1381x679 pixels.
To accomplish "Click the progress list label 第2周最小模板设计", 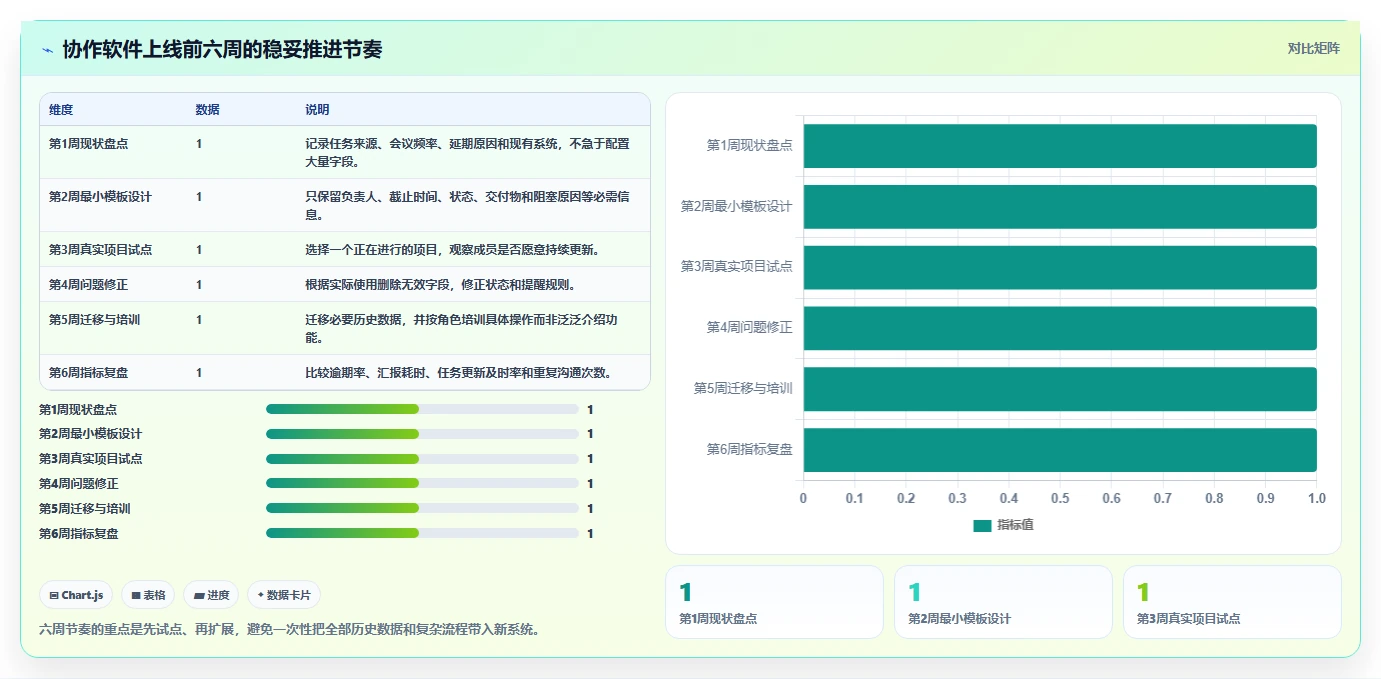I will tap(91, 434).
